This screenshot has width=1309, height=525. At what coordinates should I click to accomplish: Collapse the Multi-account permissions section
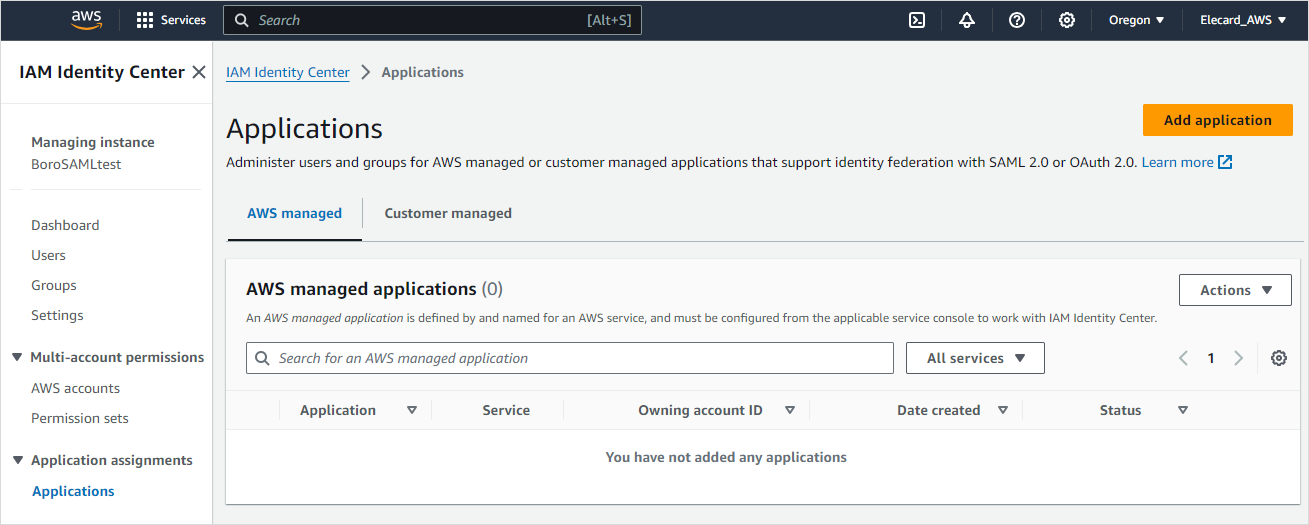click(17, 357)
